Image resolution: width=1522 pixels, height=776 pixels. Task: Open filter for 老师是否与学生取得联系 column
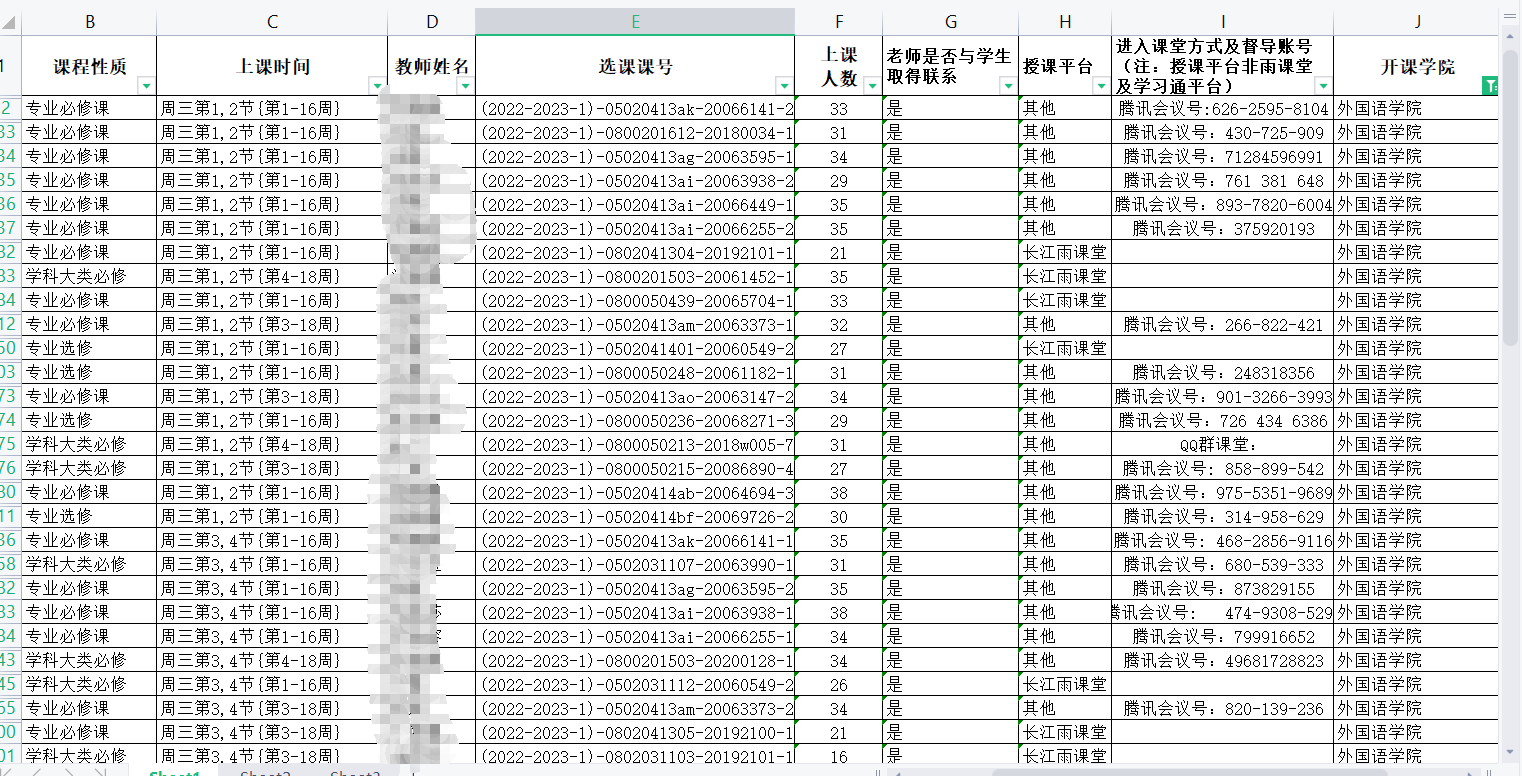(x=1009, y=87)
